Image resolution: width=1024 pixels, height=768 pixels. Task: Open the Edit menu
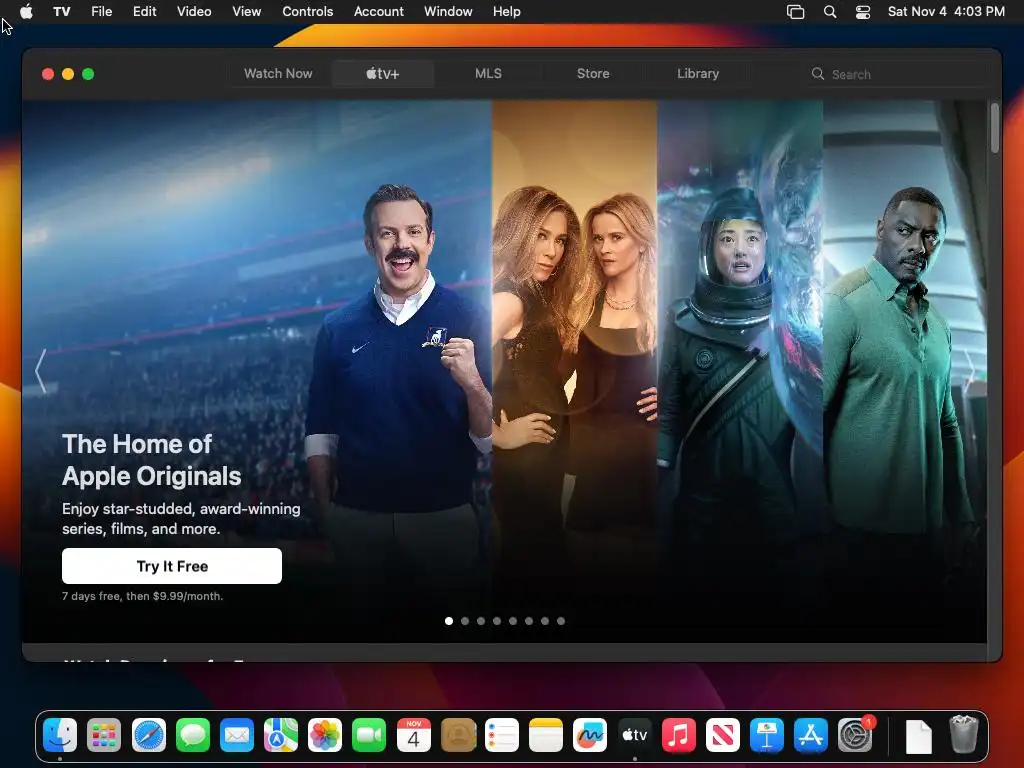click(144, 12)
